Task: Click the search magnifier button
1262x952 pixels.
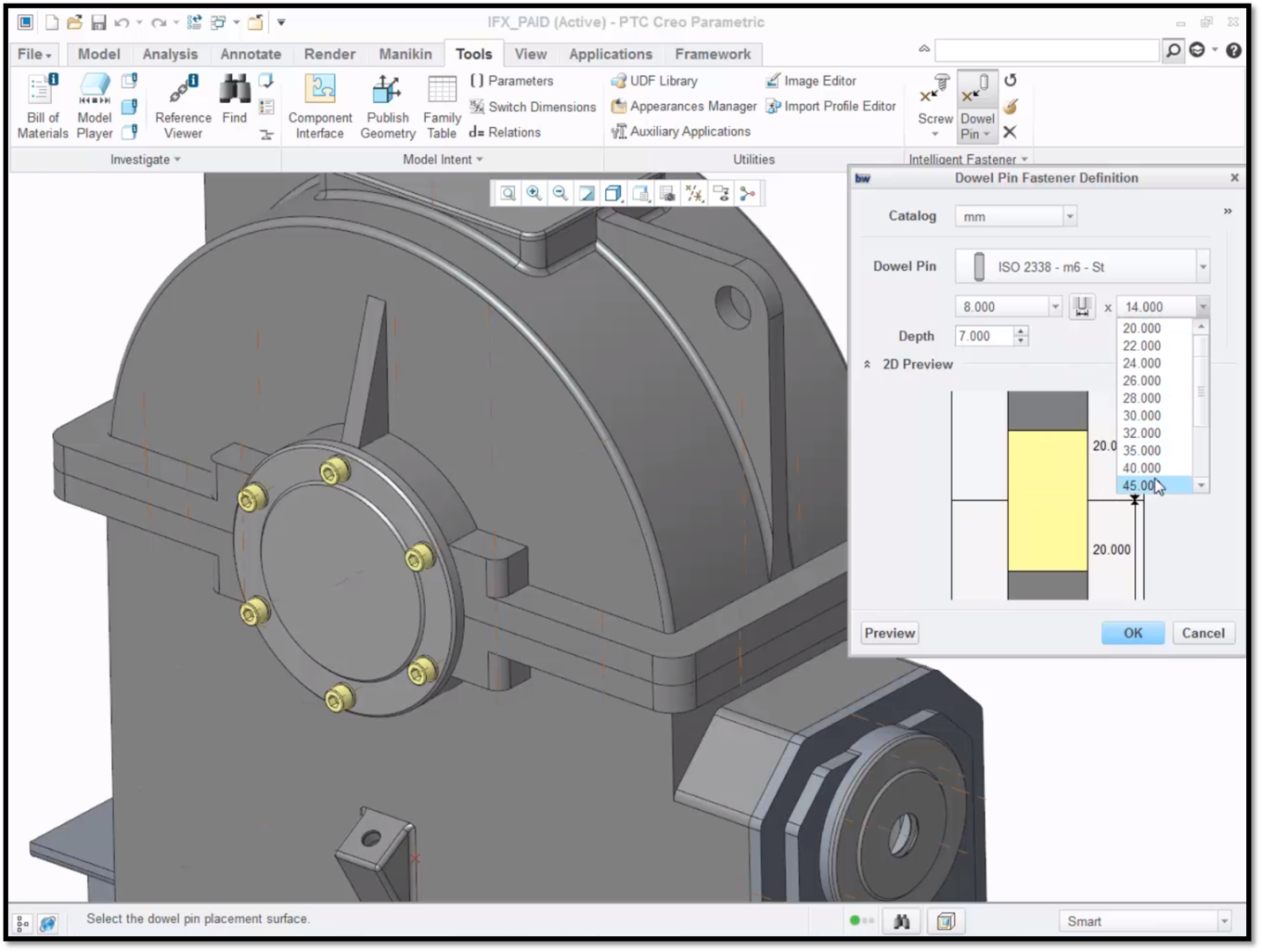Action: [x=1173, y=50]
